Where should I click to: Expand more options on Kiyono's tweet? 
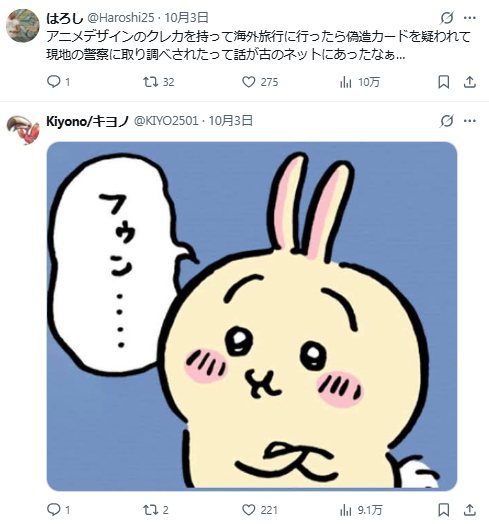(470, 121)
